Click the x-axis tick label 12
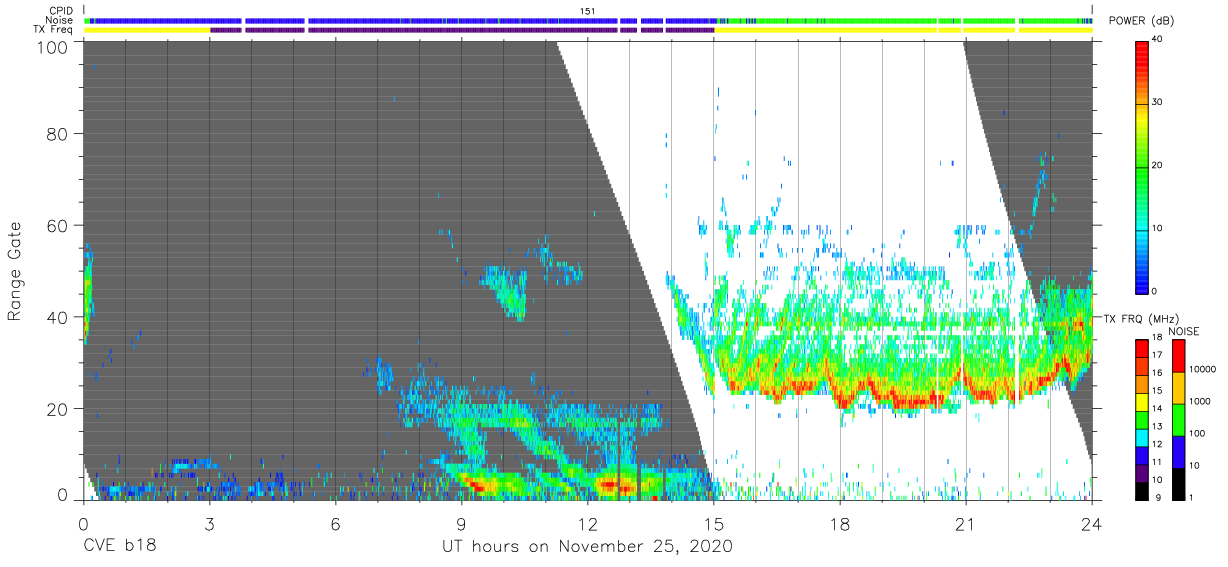The image size is (1228, 567). click(587, 523)
